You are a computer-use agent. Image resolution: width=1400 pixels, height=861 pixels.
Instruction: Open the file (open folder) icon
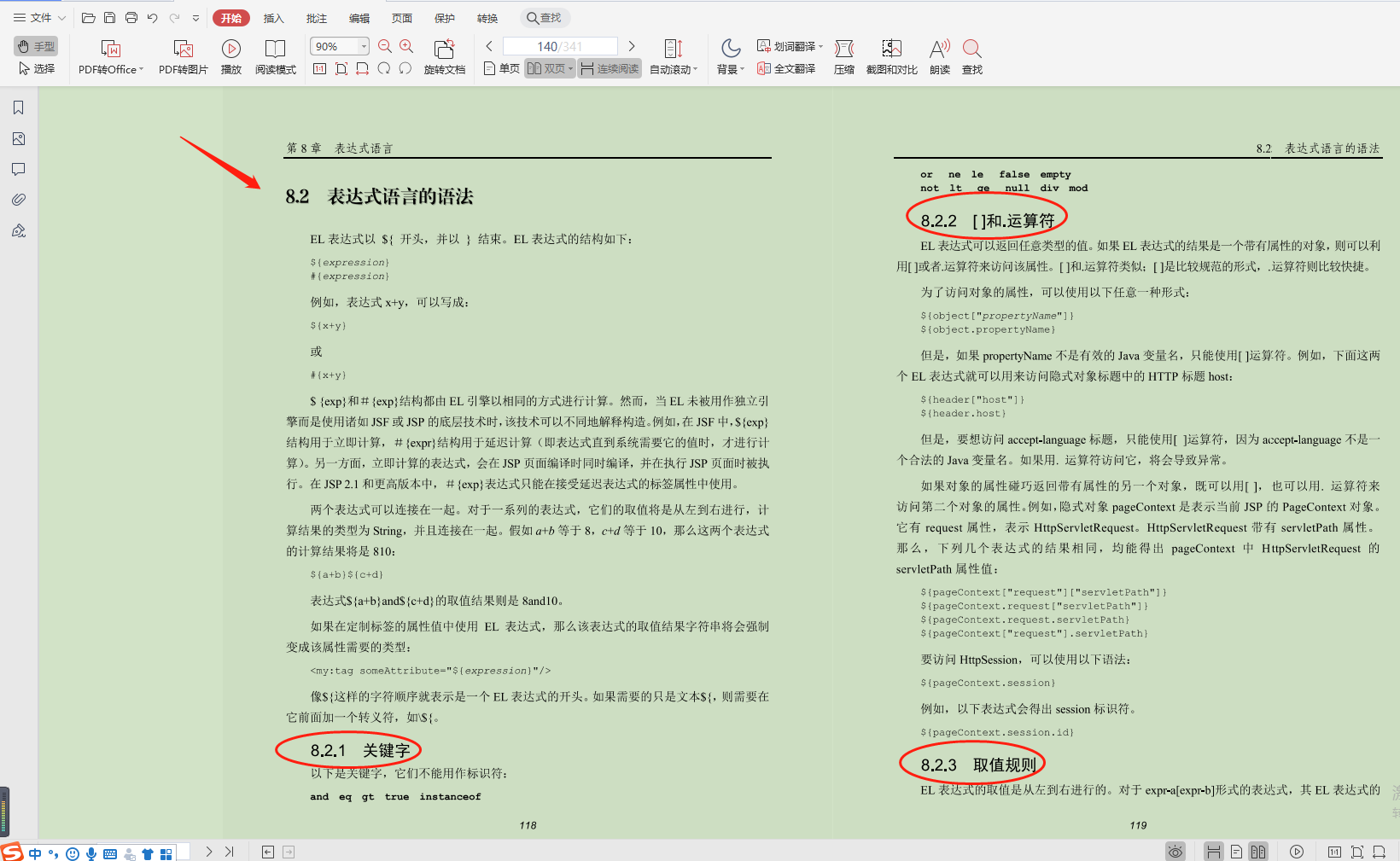pyautogui.click(x=89, y=18)
